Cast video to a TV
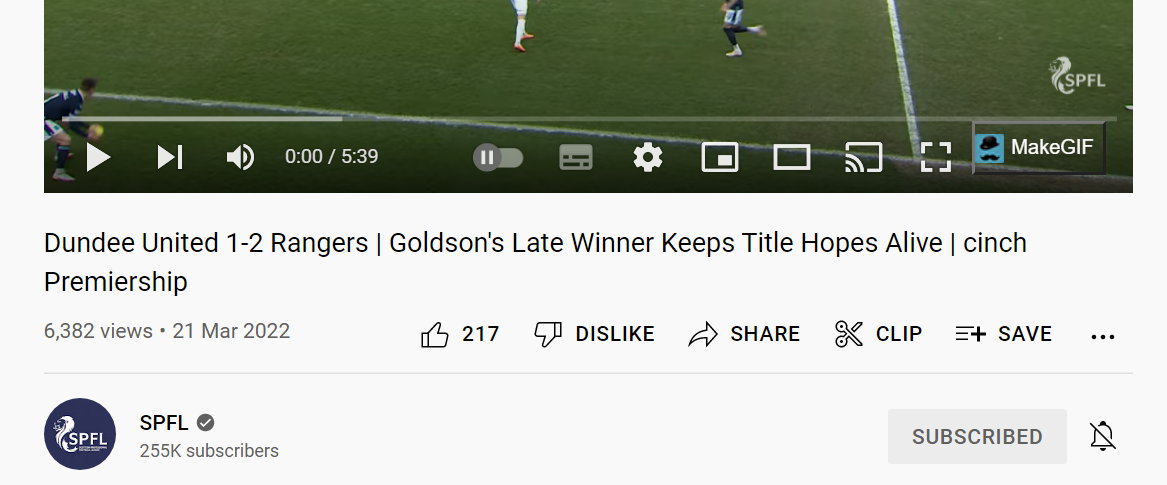Screen dimensions: 1167x485 pyautogui.click(x=863, y=158)
